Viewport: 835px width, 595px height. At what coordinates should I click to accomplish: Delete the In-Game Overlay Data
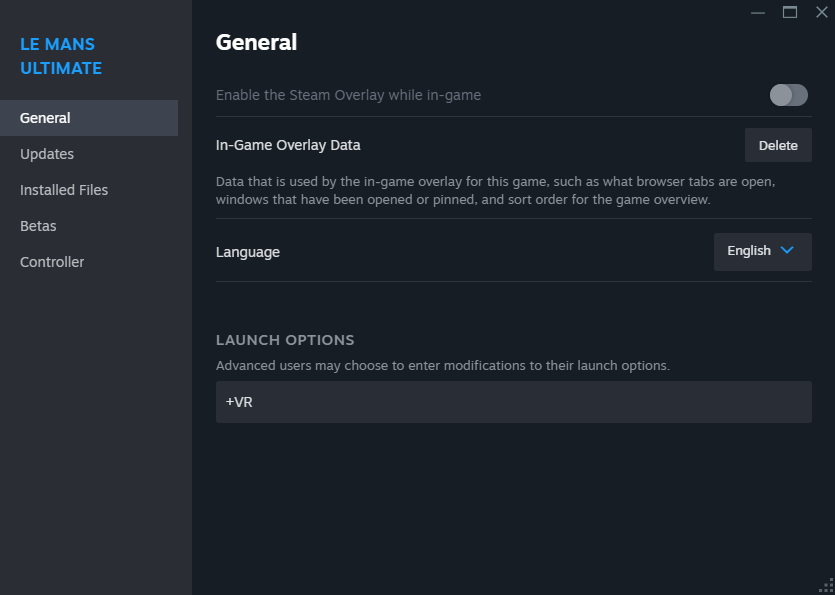[778, 145]
